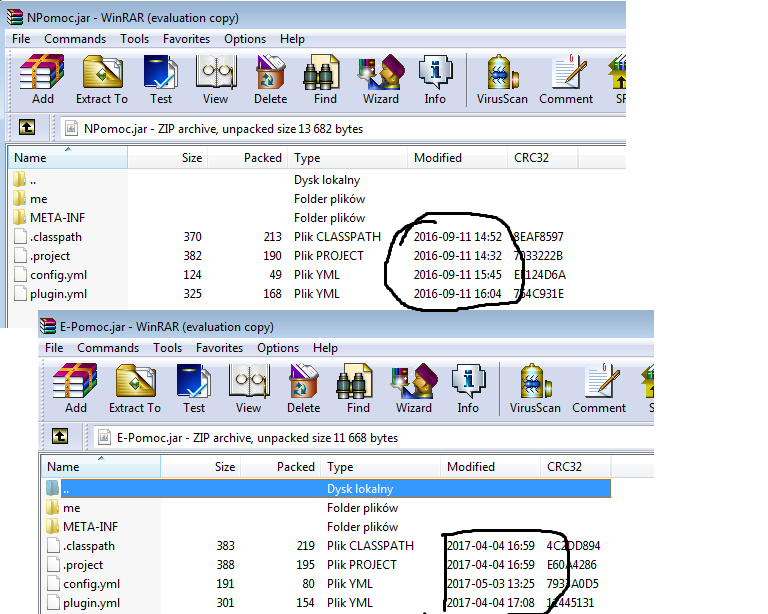768x614 pixels.
Task: Sort by Name column in NPomoc.jar window
Action: coord(68,158)
